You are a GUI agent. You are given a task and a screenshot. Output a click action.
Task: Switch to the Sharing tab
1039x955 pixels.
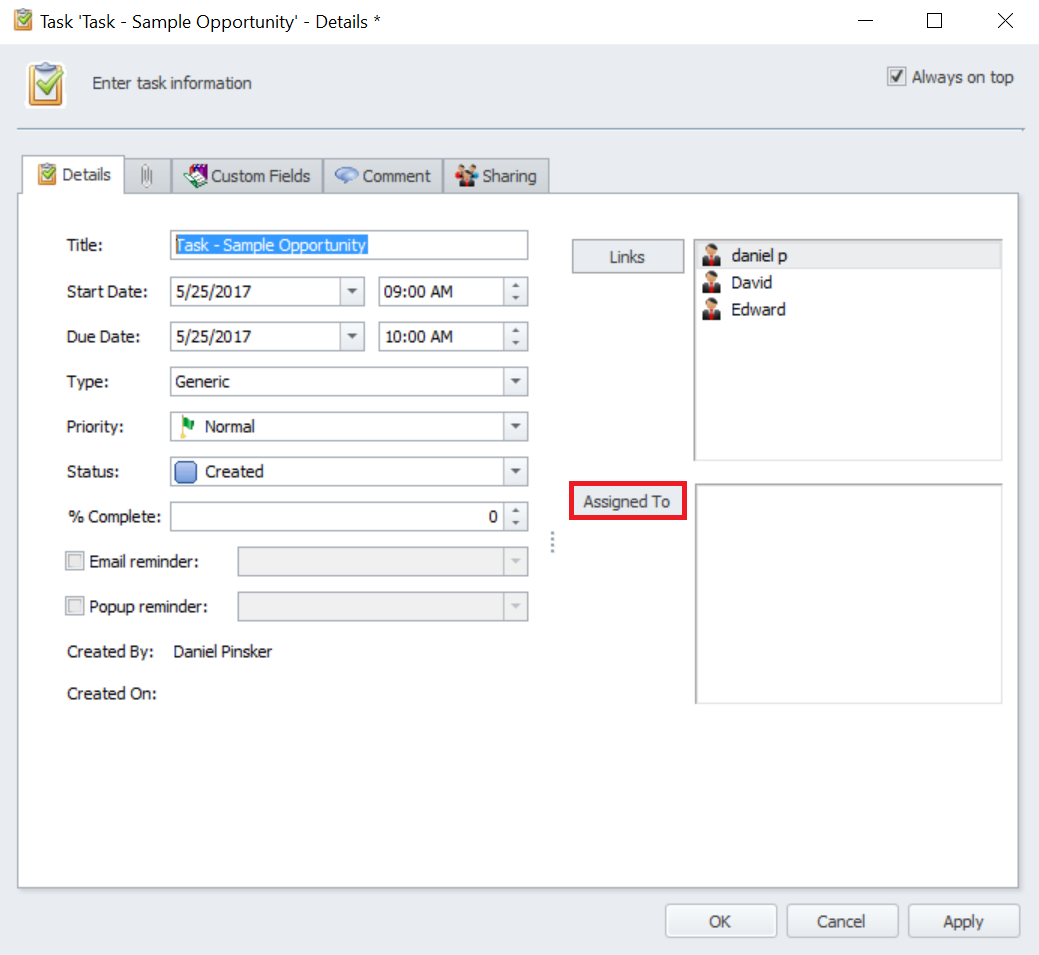pos(496,176)
